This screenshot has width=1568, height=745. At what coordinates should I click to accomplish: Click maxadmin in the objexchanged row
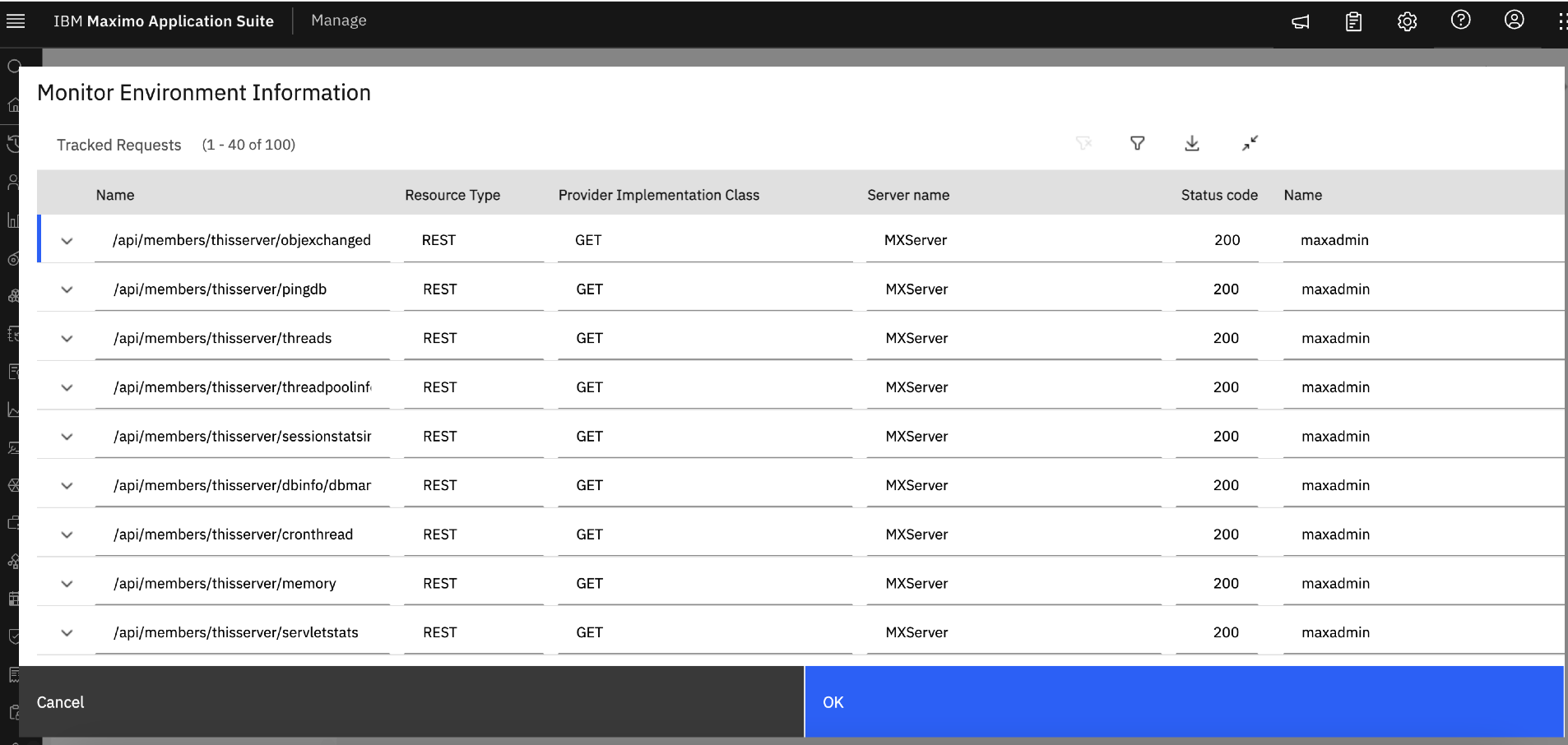(x=1334, y=240)
